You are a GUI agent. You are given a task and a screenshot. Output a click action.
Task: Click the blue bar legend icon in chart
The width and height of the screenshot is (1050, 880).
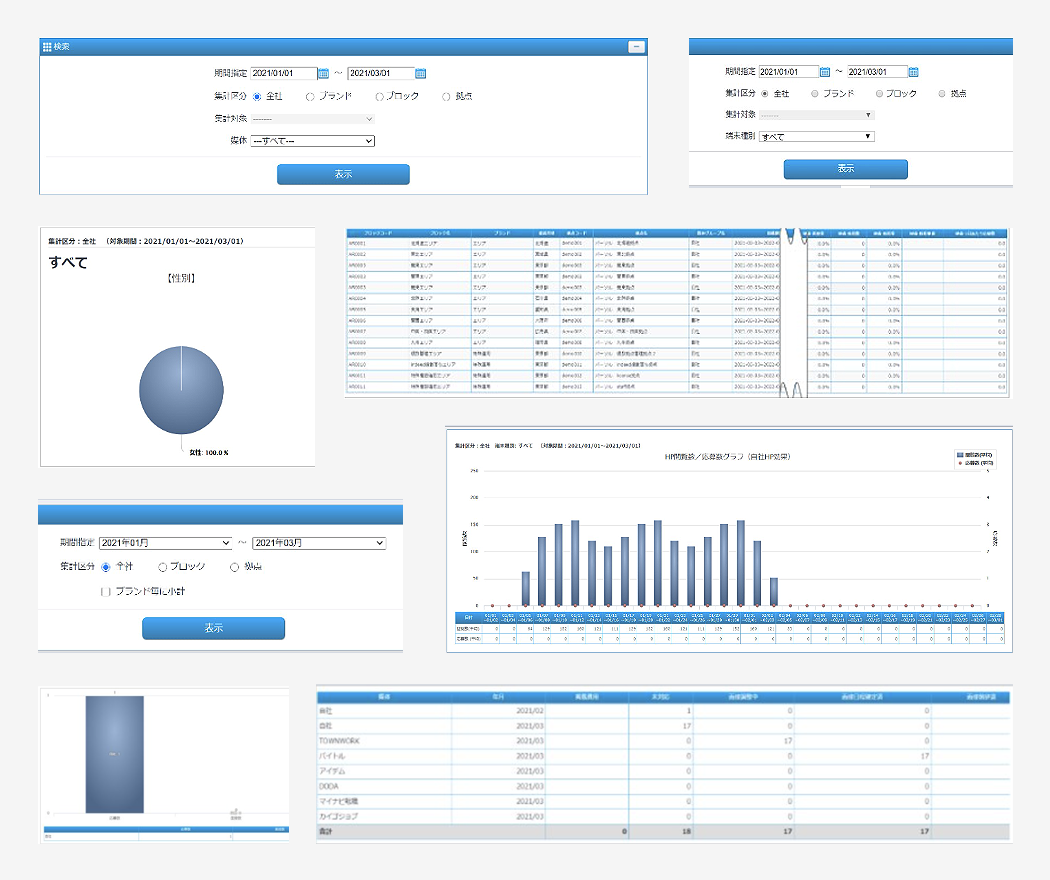pos(958,454)
